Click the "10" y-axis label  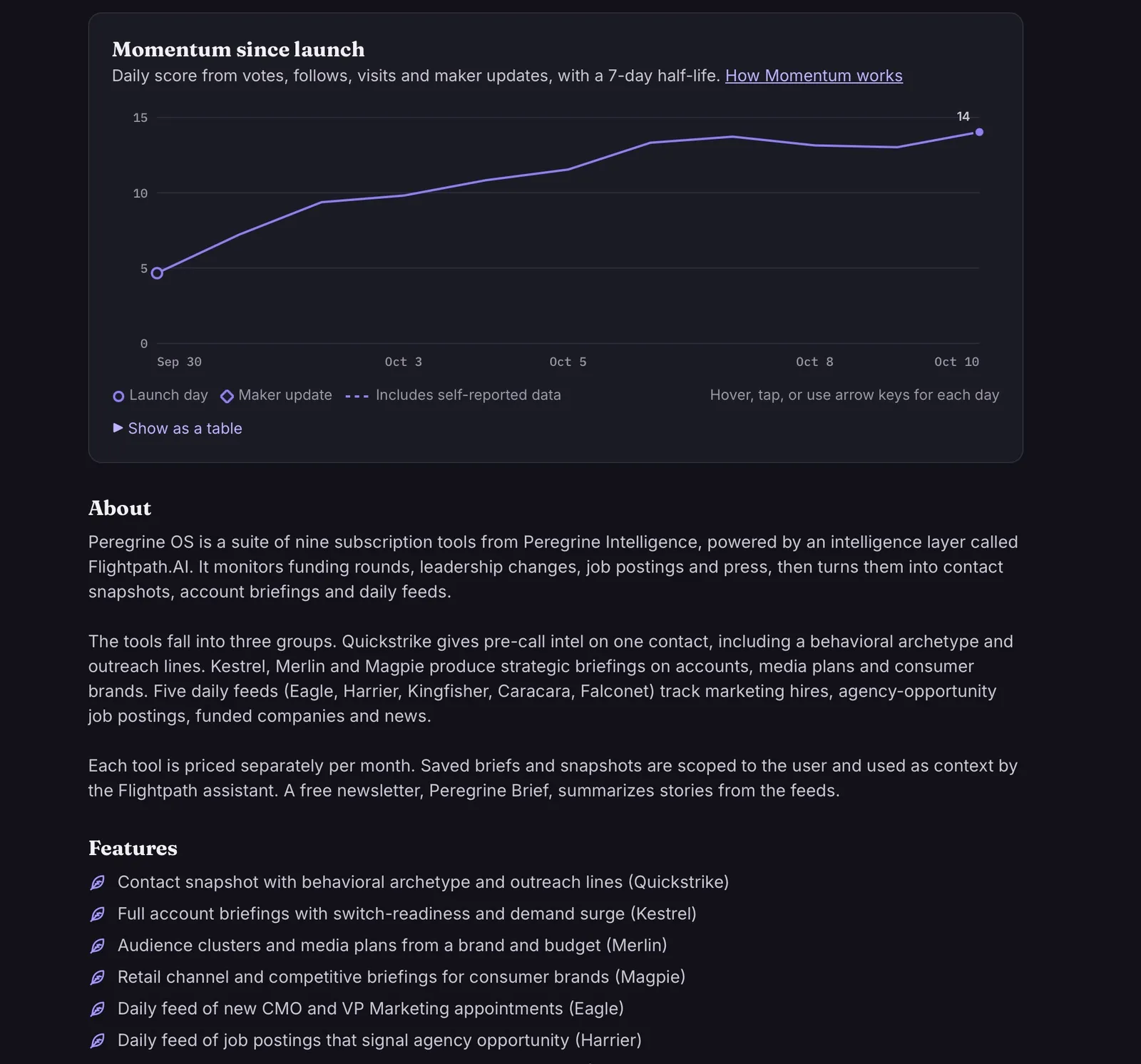140,193
